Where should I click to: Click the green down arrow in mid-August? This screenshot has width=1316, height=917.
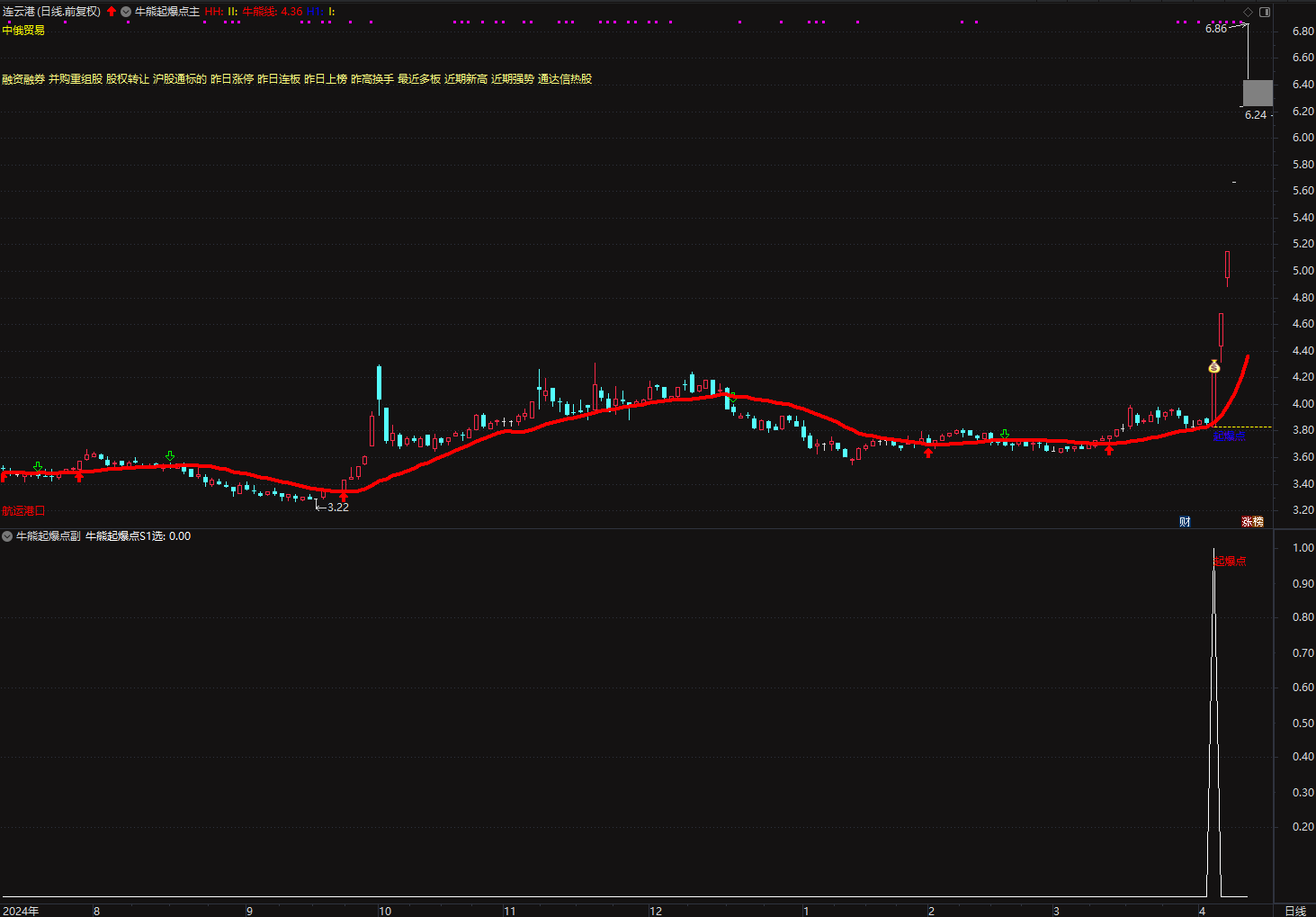pos(170,456)
